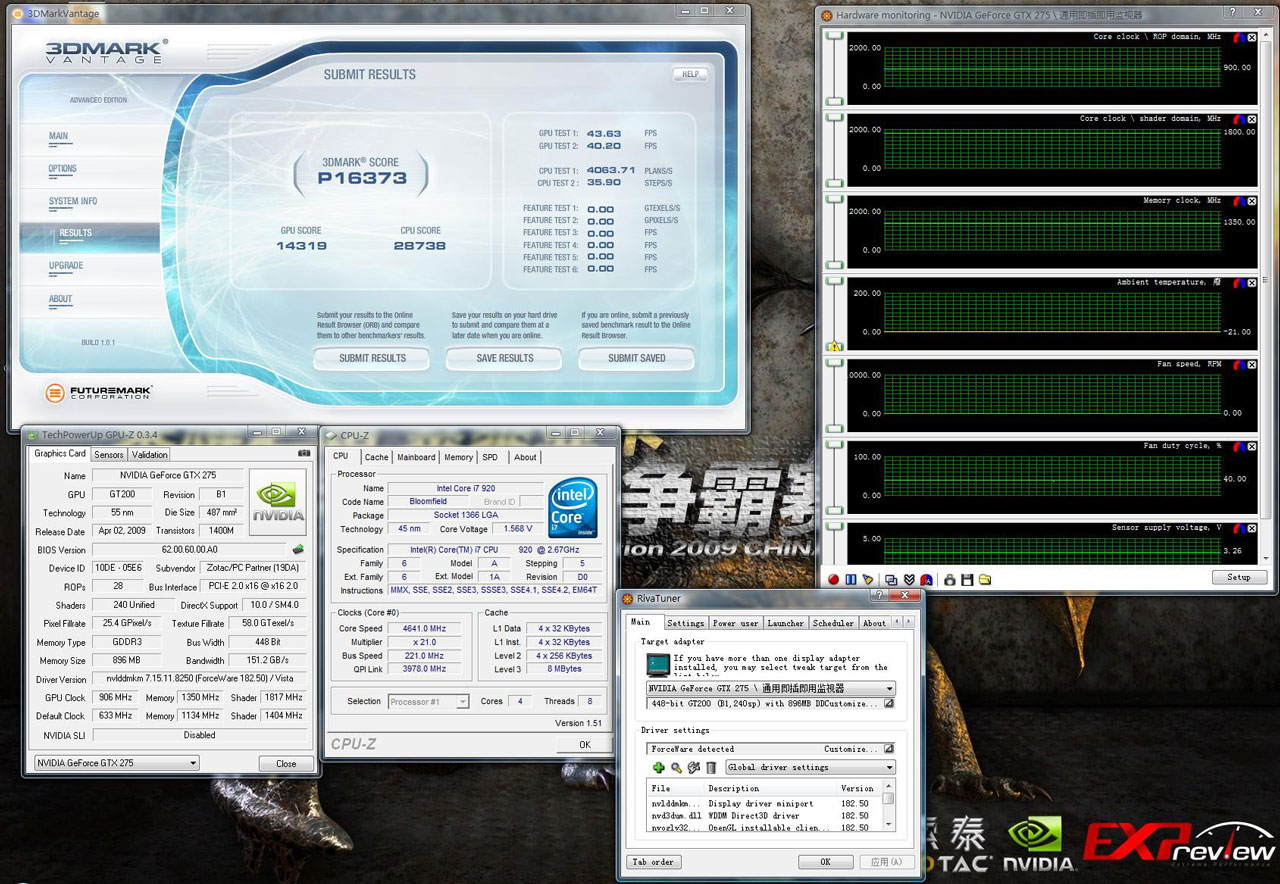Select UPGRADE in the 3DMark Vantage sidebar
The height and width of the screenshot is (884, 1280).
(66, 266)
